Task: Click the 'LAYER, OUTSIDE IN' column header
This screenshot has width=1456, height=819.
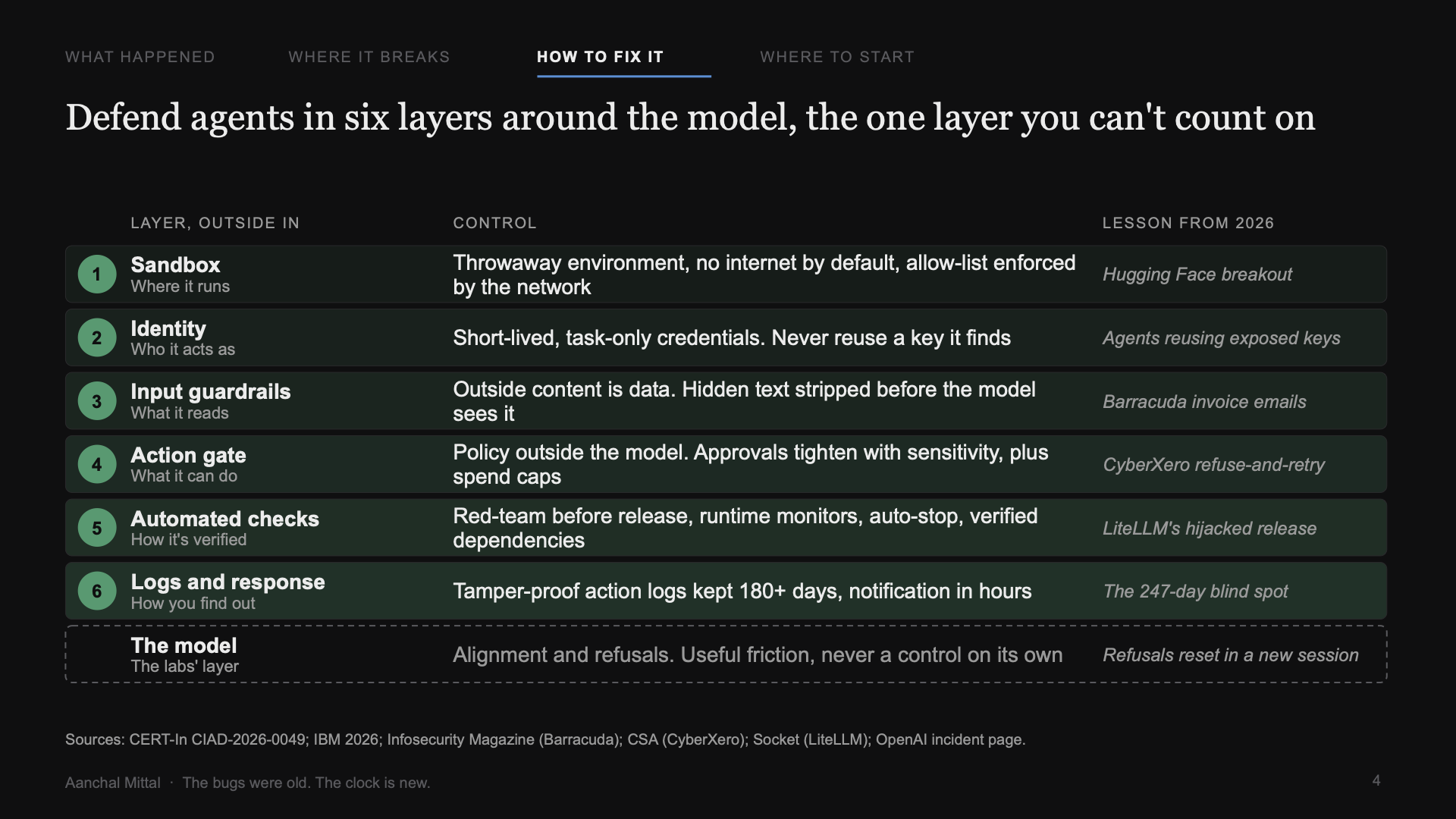Action: click(215, 223)
